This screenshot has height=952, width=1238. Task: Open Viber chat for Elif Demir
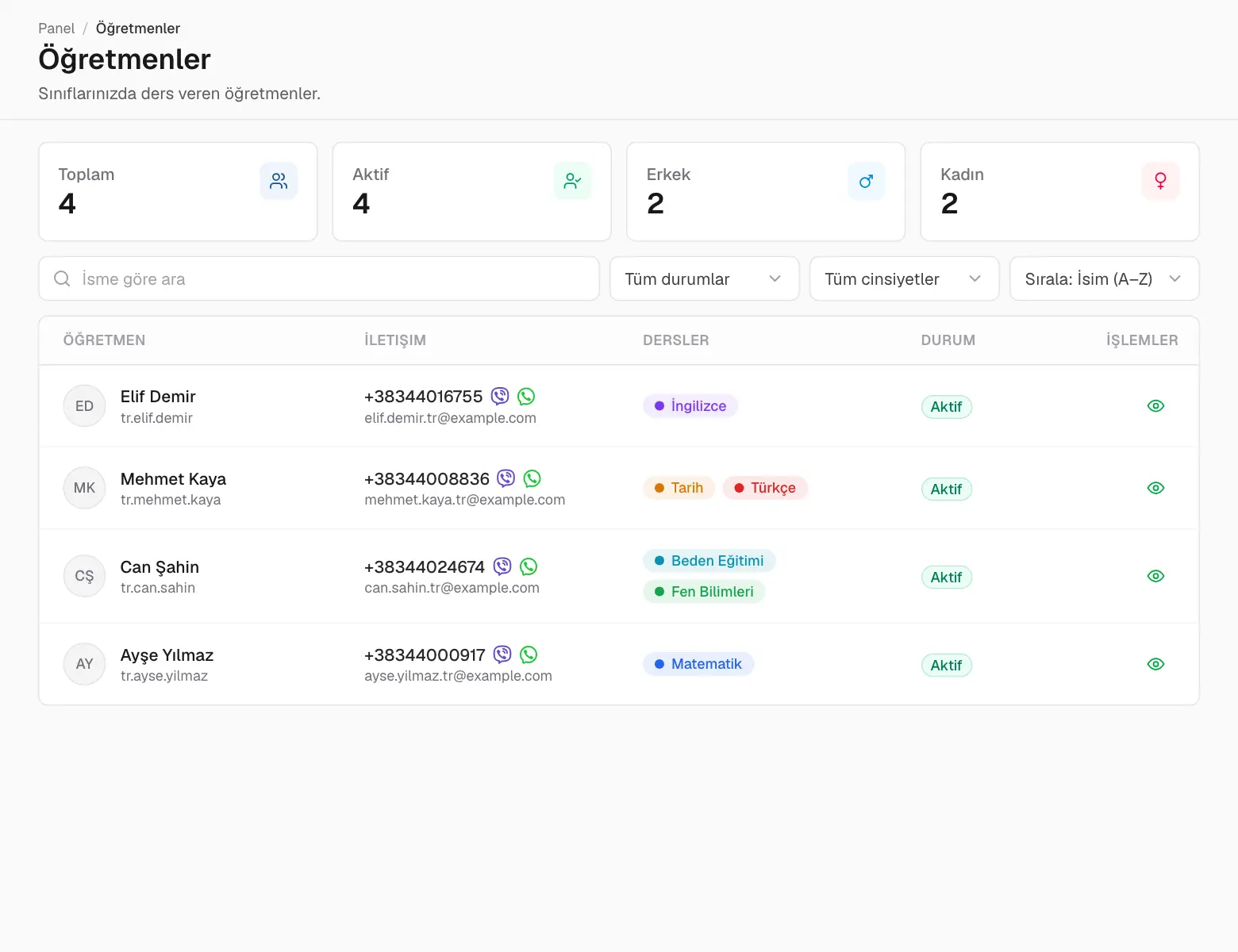(500, 396)
